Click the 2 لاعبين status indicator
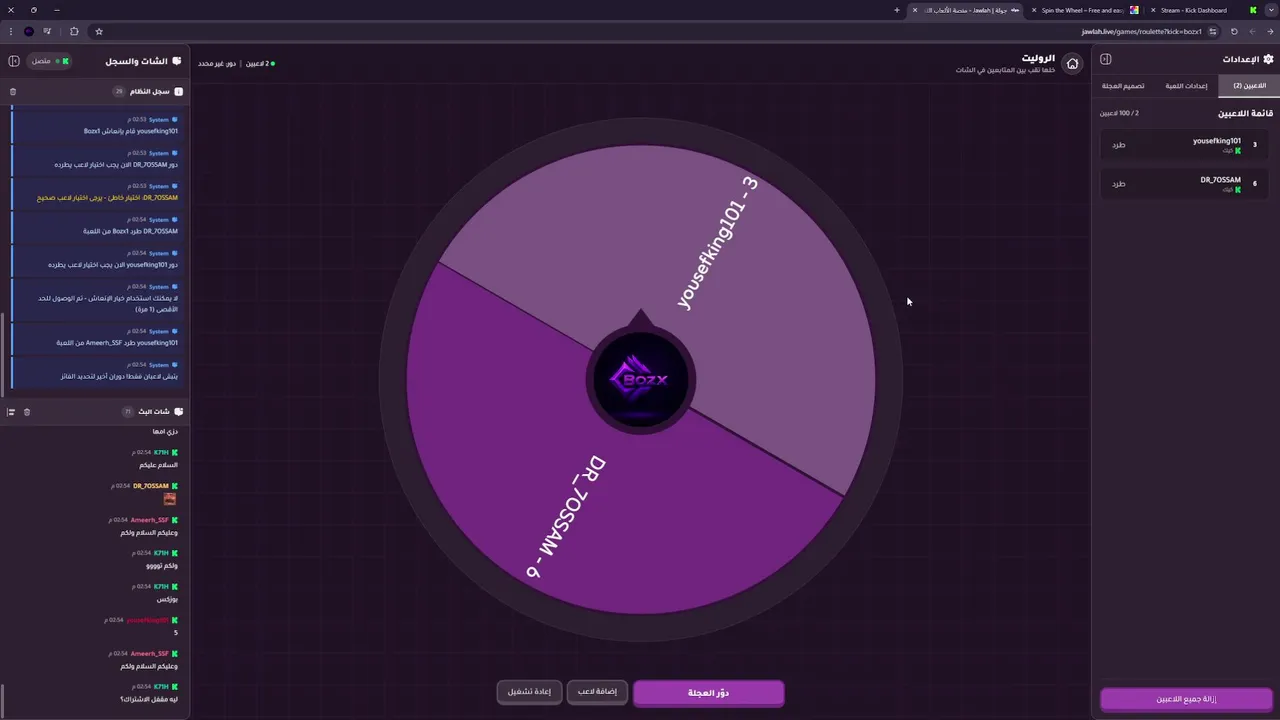Viewport: 1280px width, 720px height. click(258, 64)
